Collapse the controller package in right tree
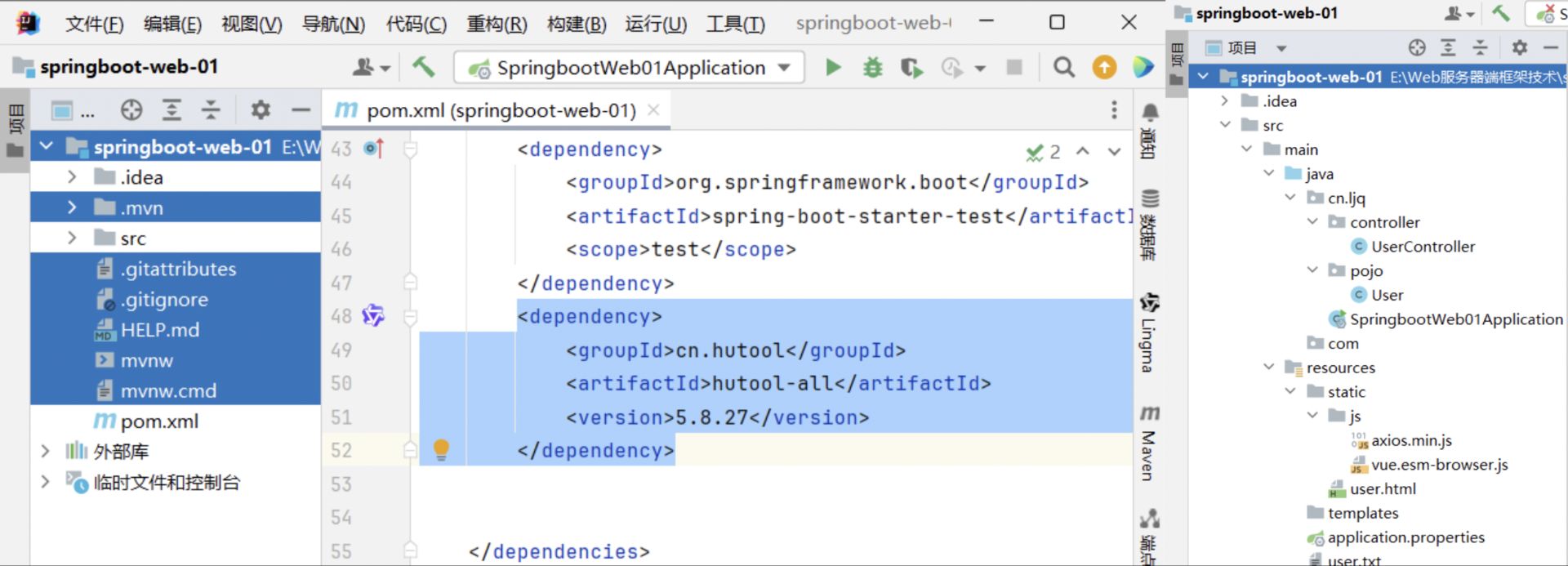The image size is (1568, 566). (x=1312, y=221)
